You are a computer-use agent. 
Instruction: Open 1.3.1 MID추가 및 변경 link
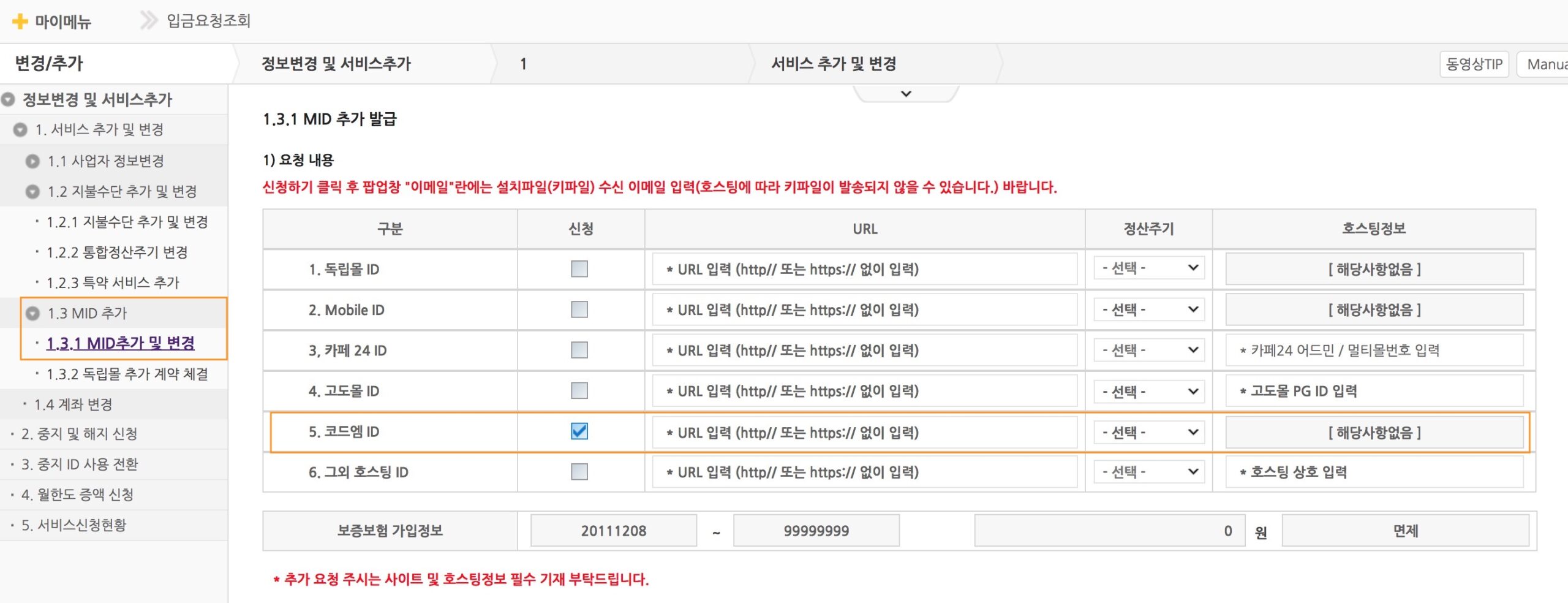tap(121, 343)
